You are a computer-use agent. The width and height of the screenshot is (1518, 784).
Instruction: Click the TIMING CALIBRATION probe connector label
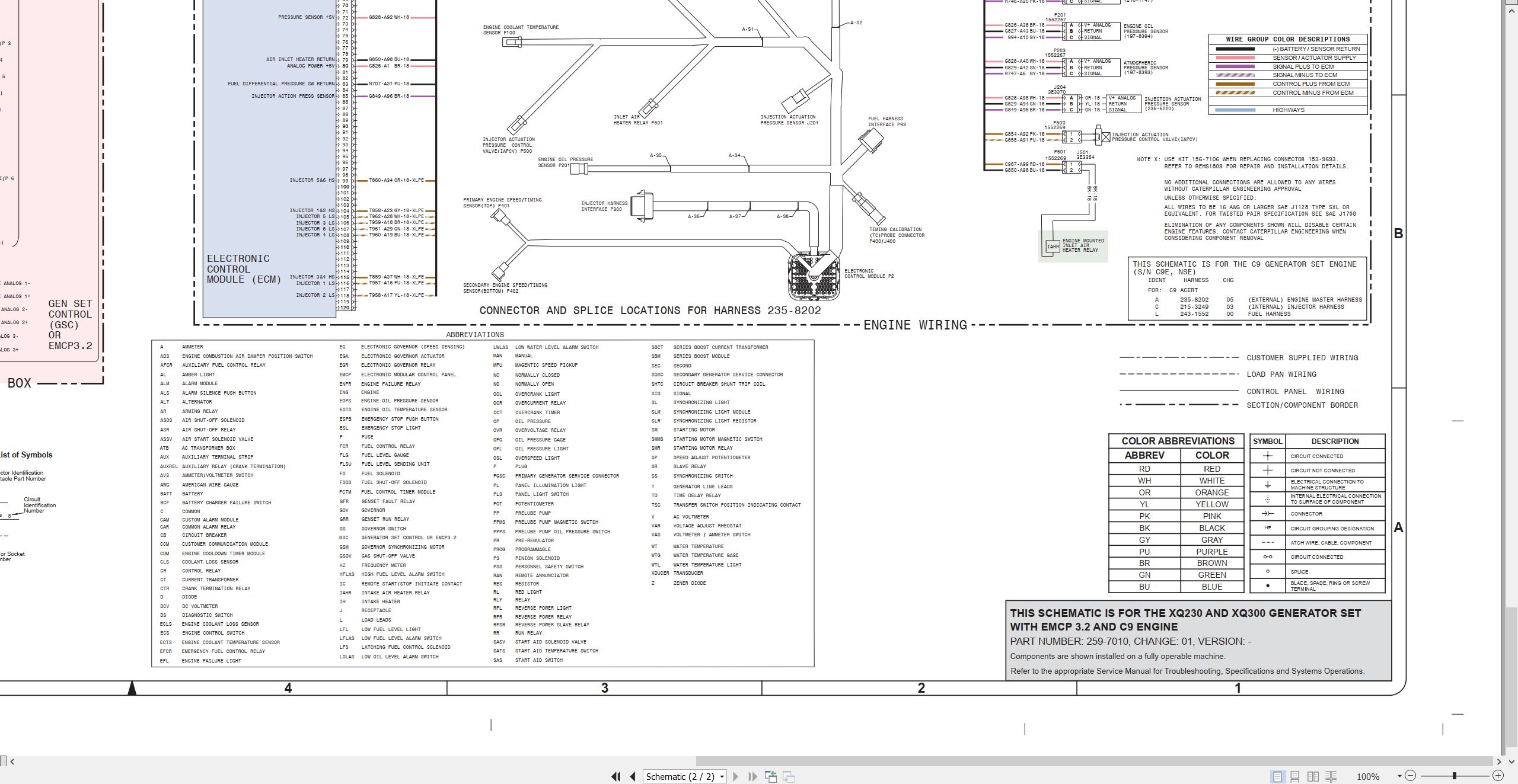tap(897, 235)
